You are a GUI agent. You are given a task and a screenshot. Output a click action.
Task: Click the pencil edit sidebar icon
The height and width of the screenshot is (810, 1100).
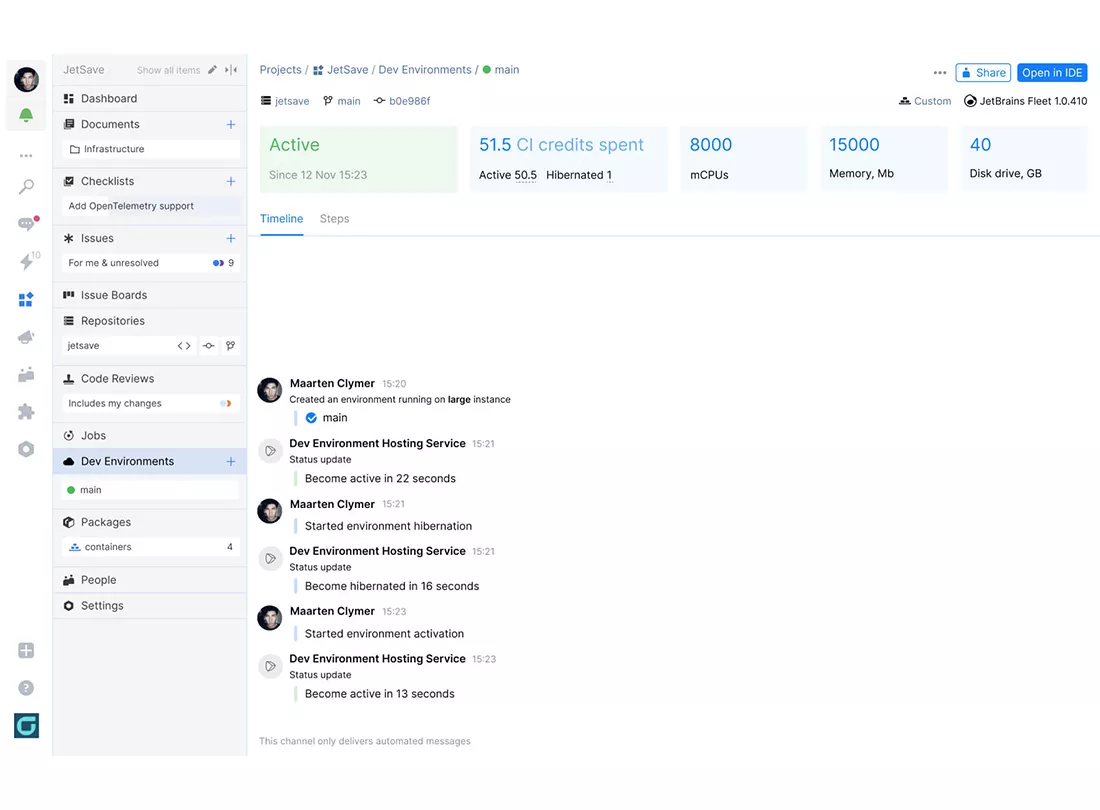tap(213, 69)
